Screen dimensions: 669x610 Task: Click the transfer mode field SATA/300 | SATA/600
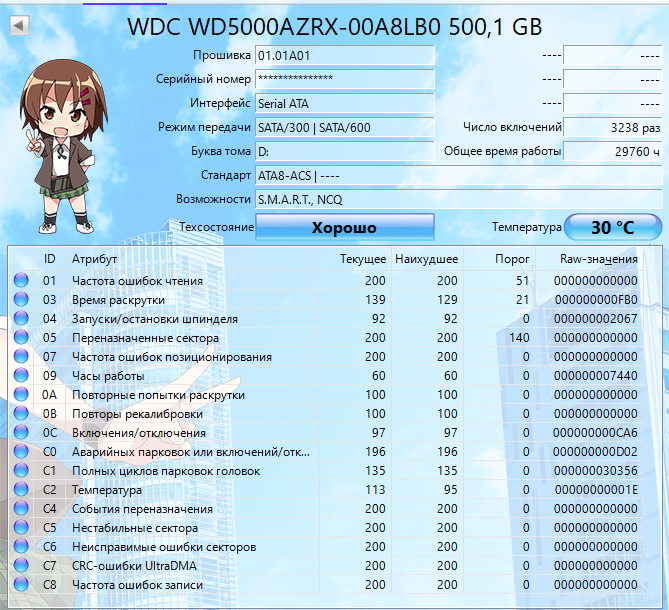345,127
